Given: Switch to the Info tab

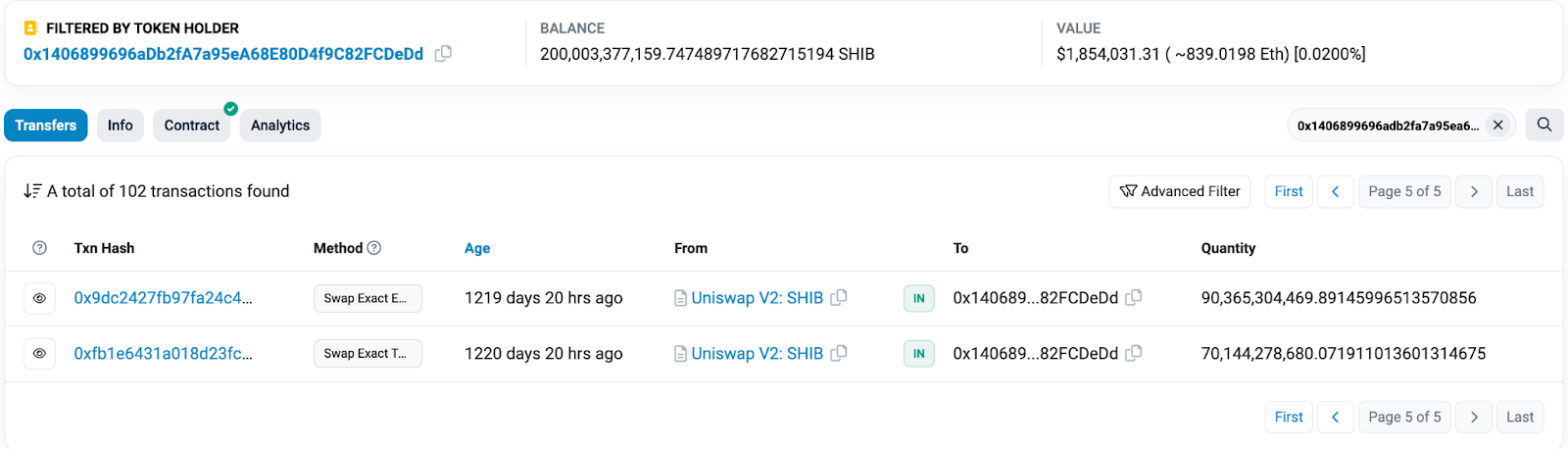Looking at the screenshot, I should (x=121, y=125).
